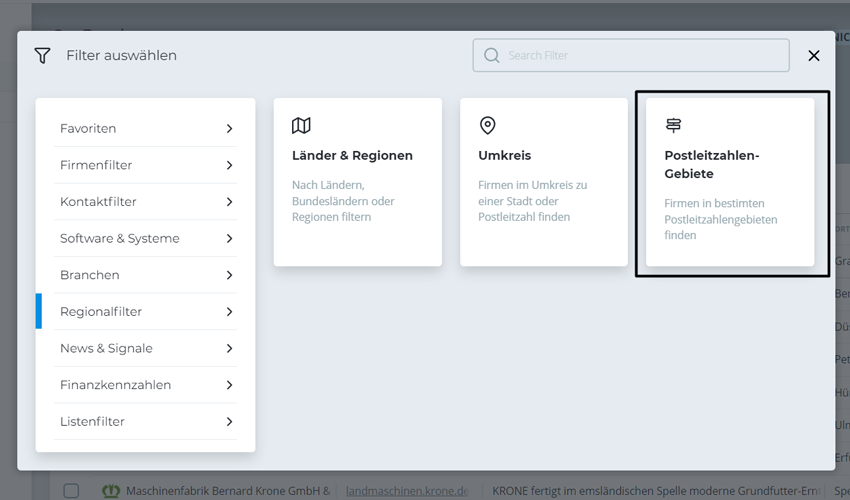Click the funnel filter icon
The image size is (850, 500).
pyautogui.click(x=42, y=56)
